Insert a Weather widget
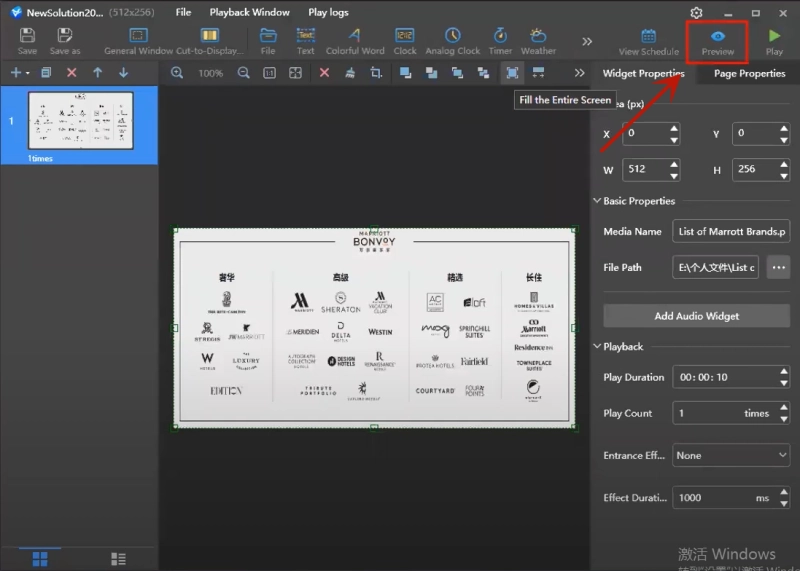 537,36
